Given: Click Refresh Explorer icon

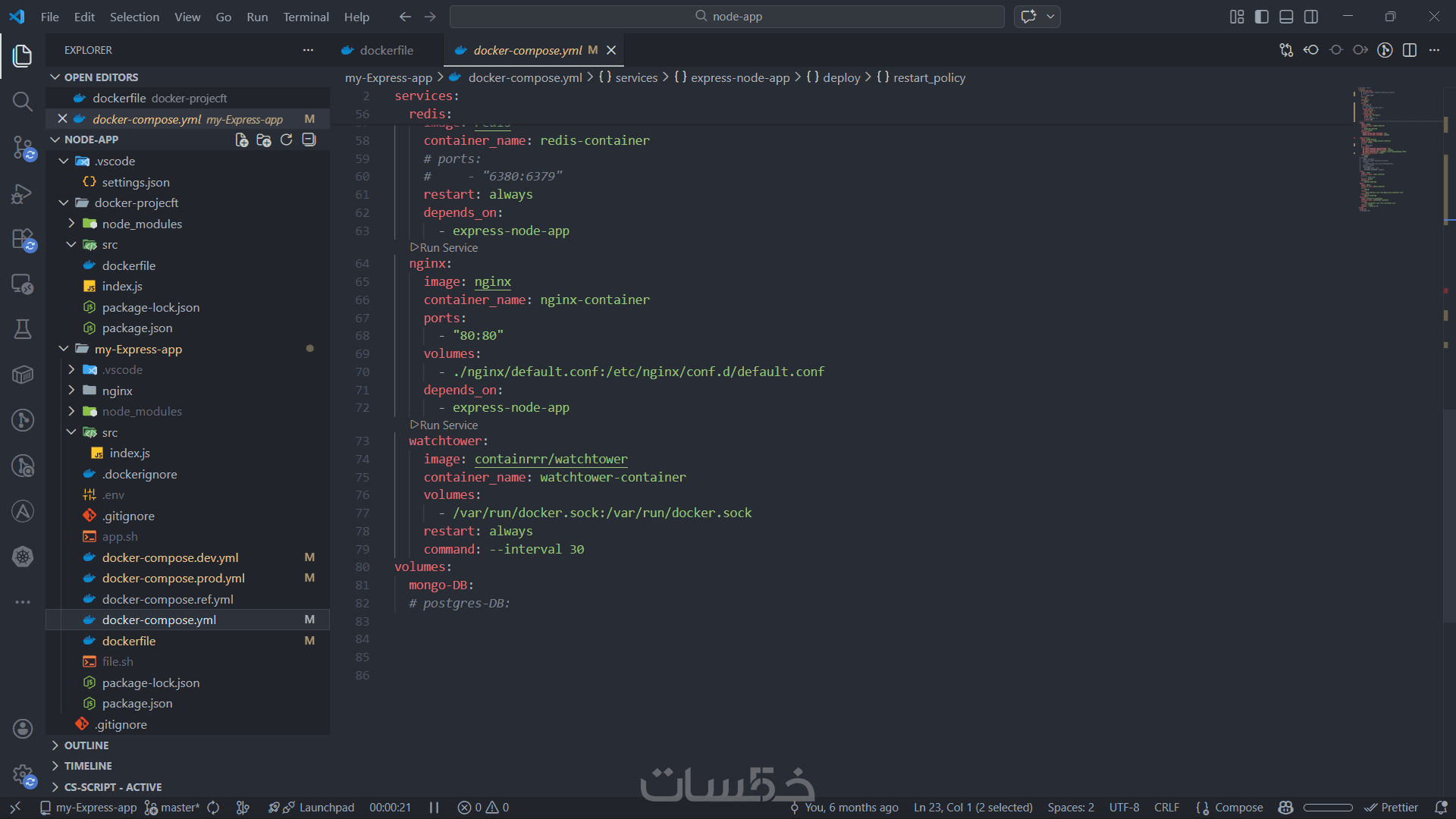Looking at the screenshot, I should 286,140.
